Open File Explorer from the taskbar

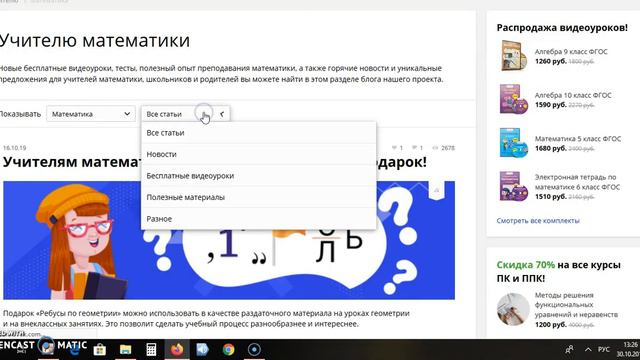(125, 349)
